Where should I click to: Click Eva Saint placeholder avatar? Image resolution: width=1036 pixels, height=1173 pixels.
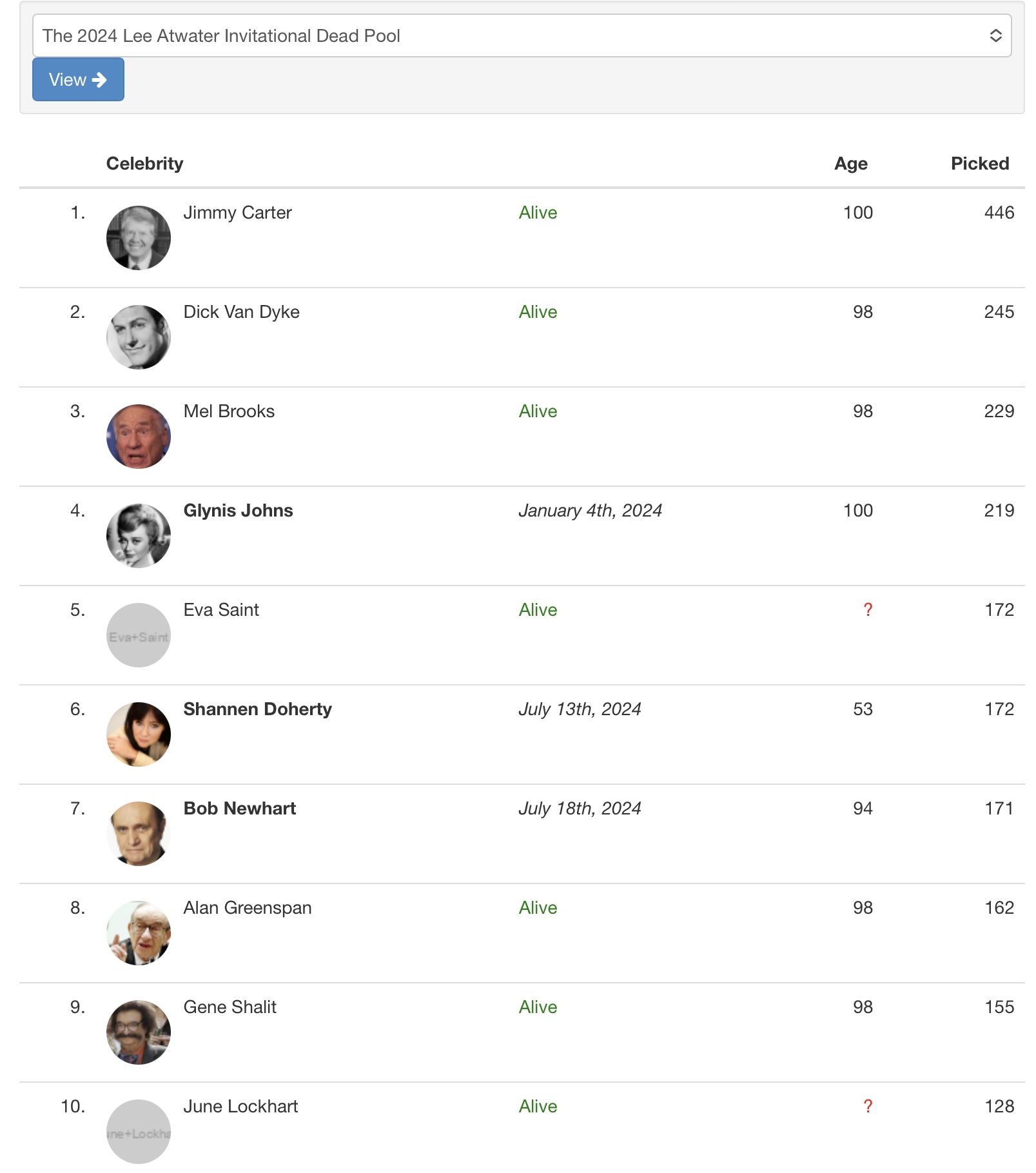tap(139, 635)
